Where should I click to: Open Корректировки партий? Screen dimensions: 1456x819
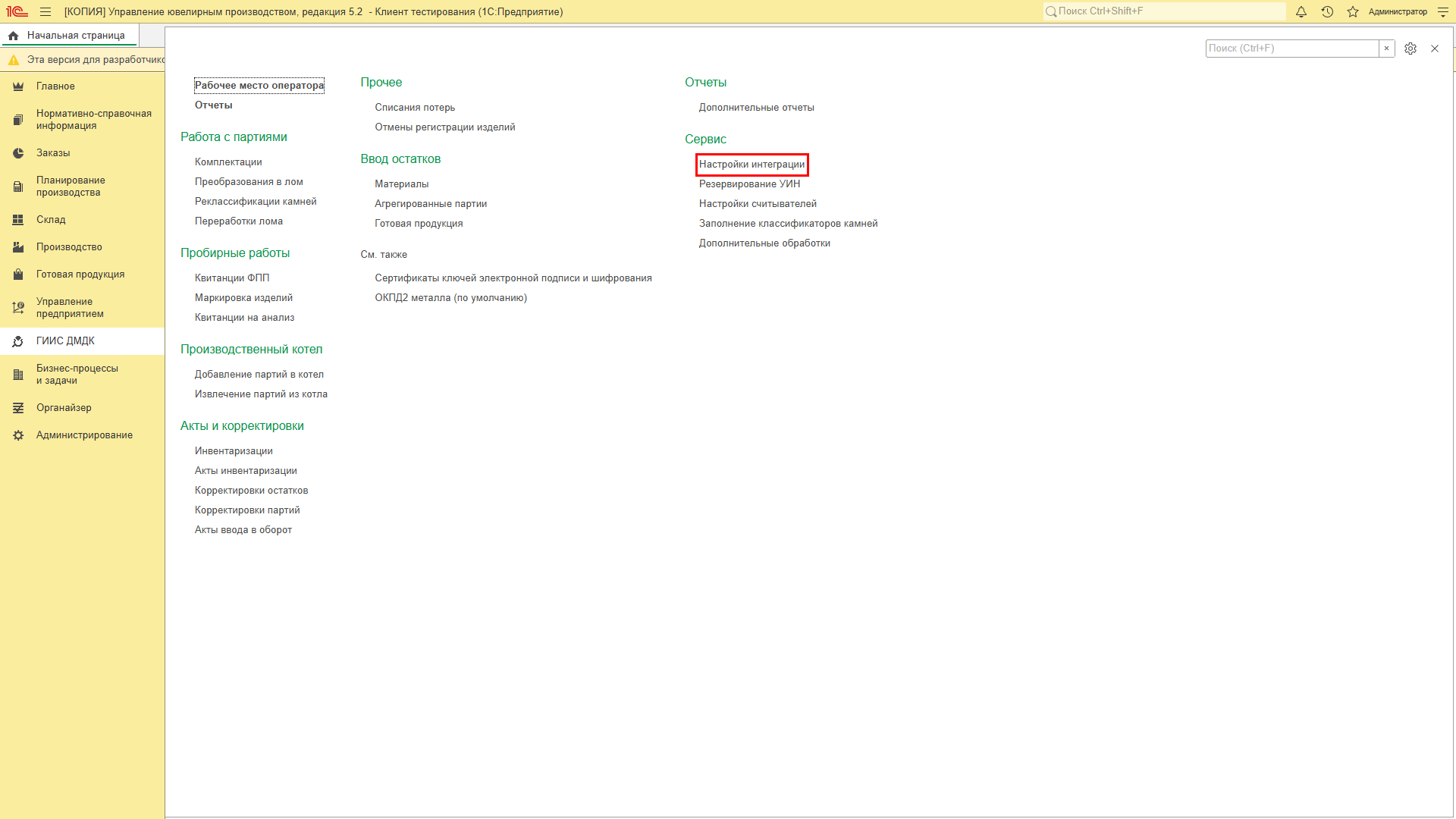(x=247, y=510)
